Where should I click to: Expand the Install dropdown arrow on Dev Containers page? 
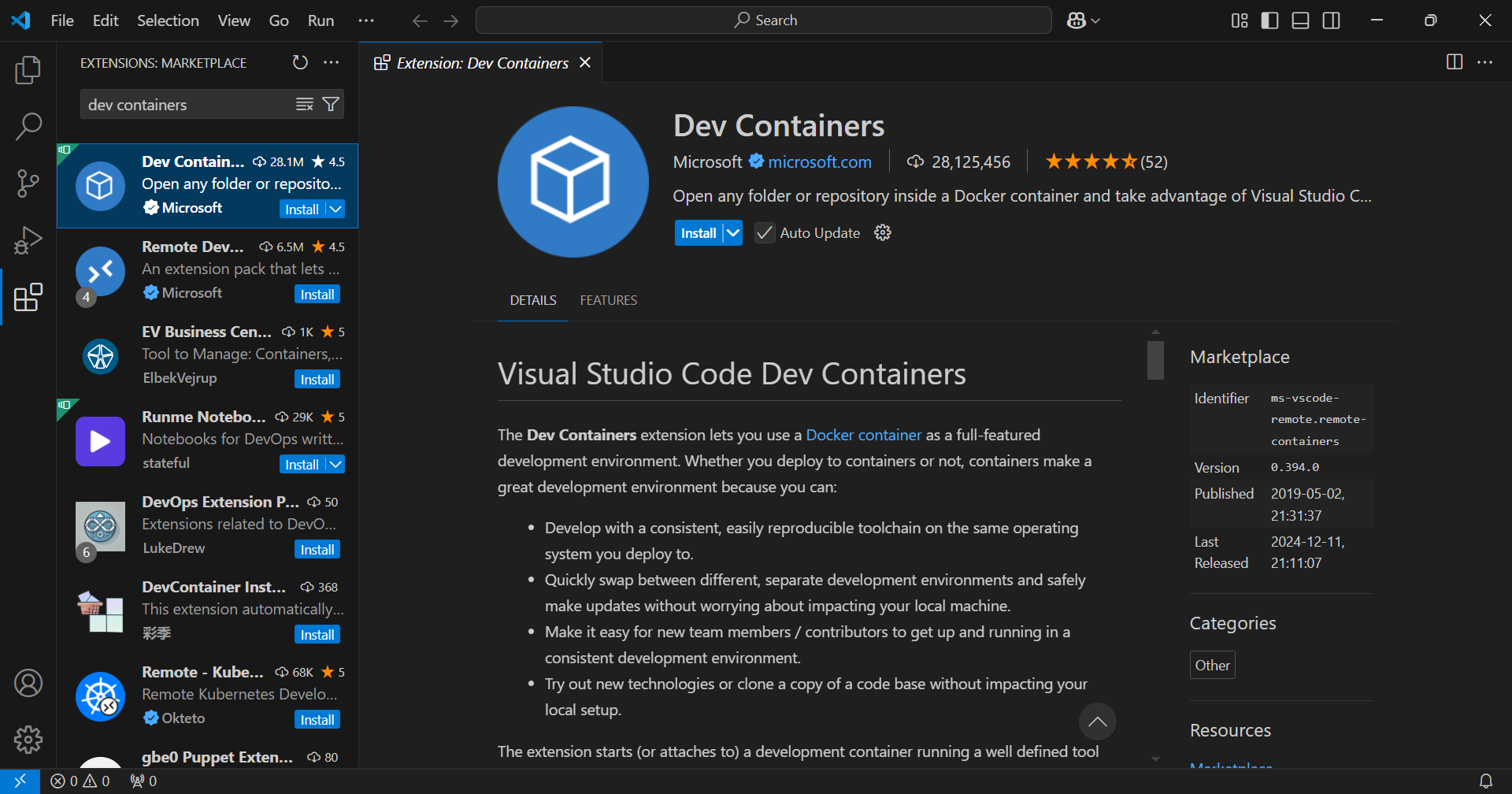[732, 232]
